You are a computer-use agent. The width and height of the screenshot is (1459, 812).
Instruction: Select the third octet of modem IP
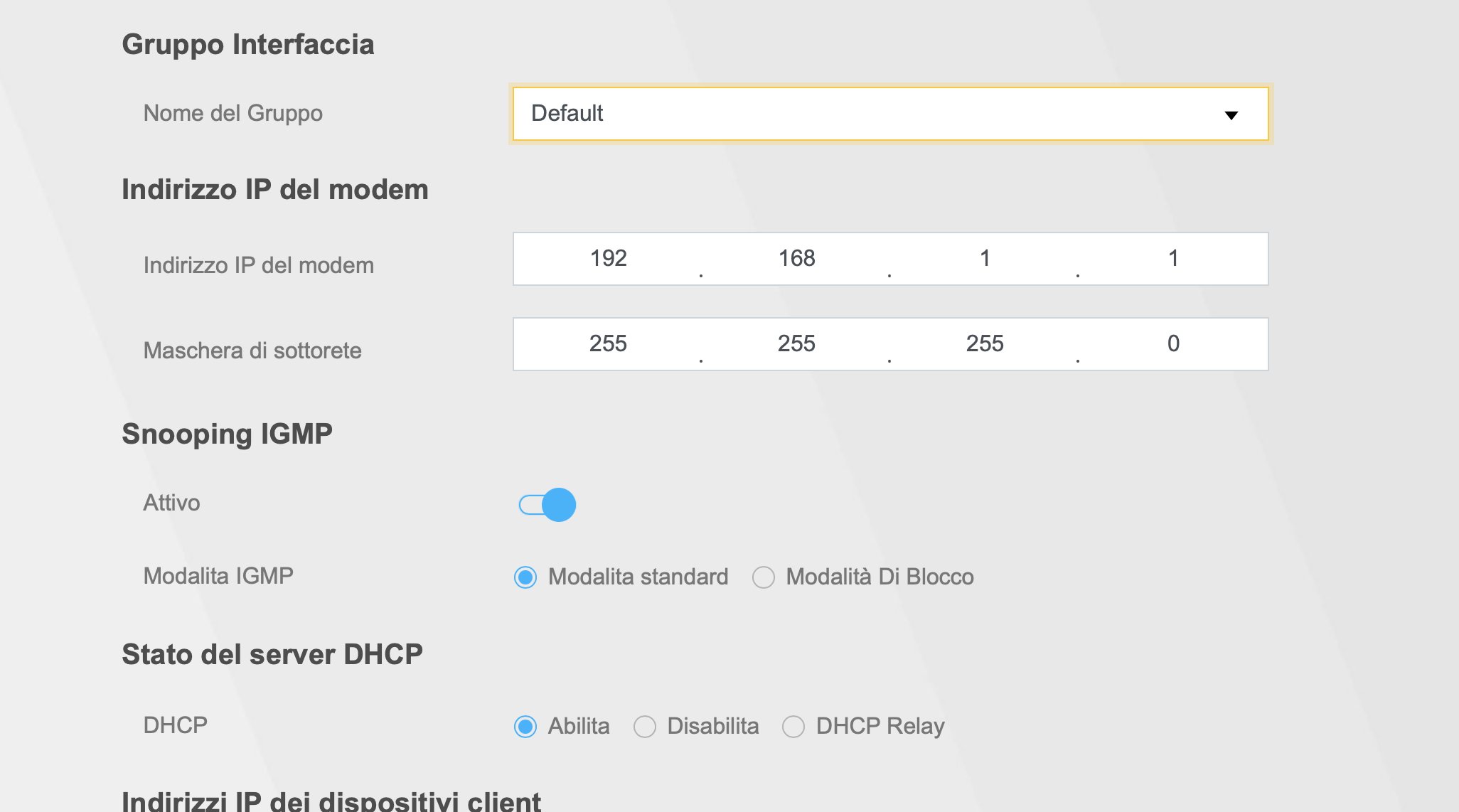tap(985, 259)
